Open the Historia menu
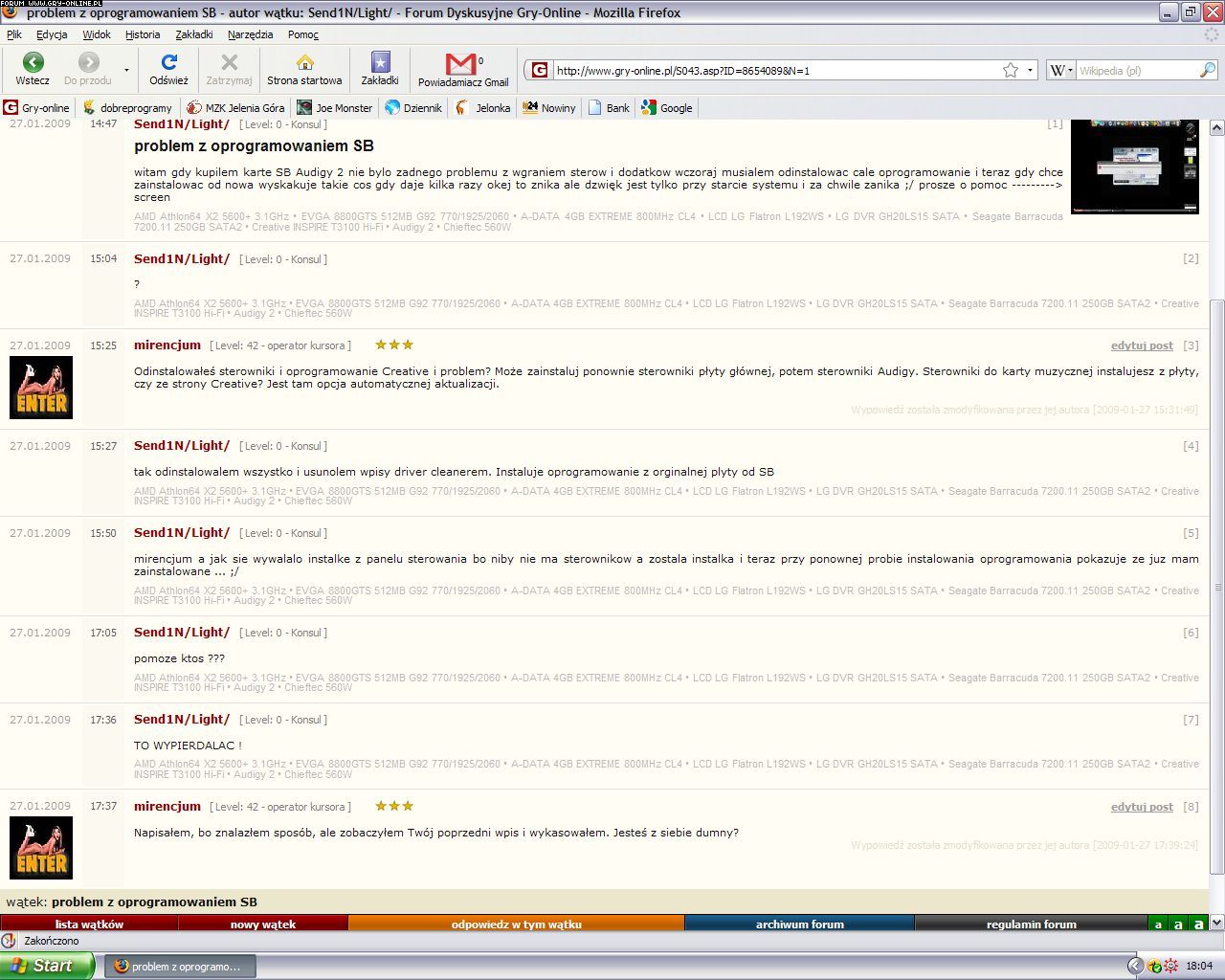 [x=143, y=34]
